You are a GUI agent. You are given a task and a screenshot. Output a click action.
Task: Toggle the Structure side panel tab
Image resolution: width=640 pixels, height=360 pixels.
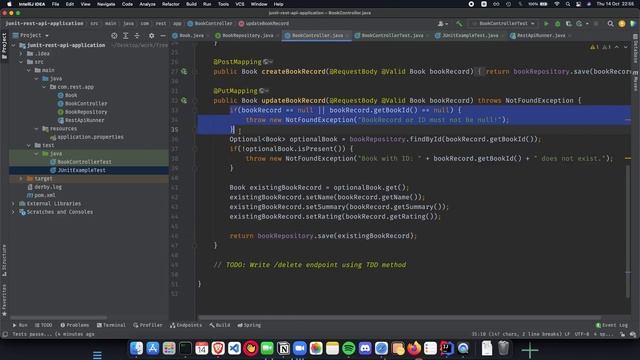click(4, 260)
